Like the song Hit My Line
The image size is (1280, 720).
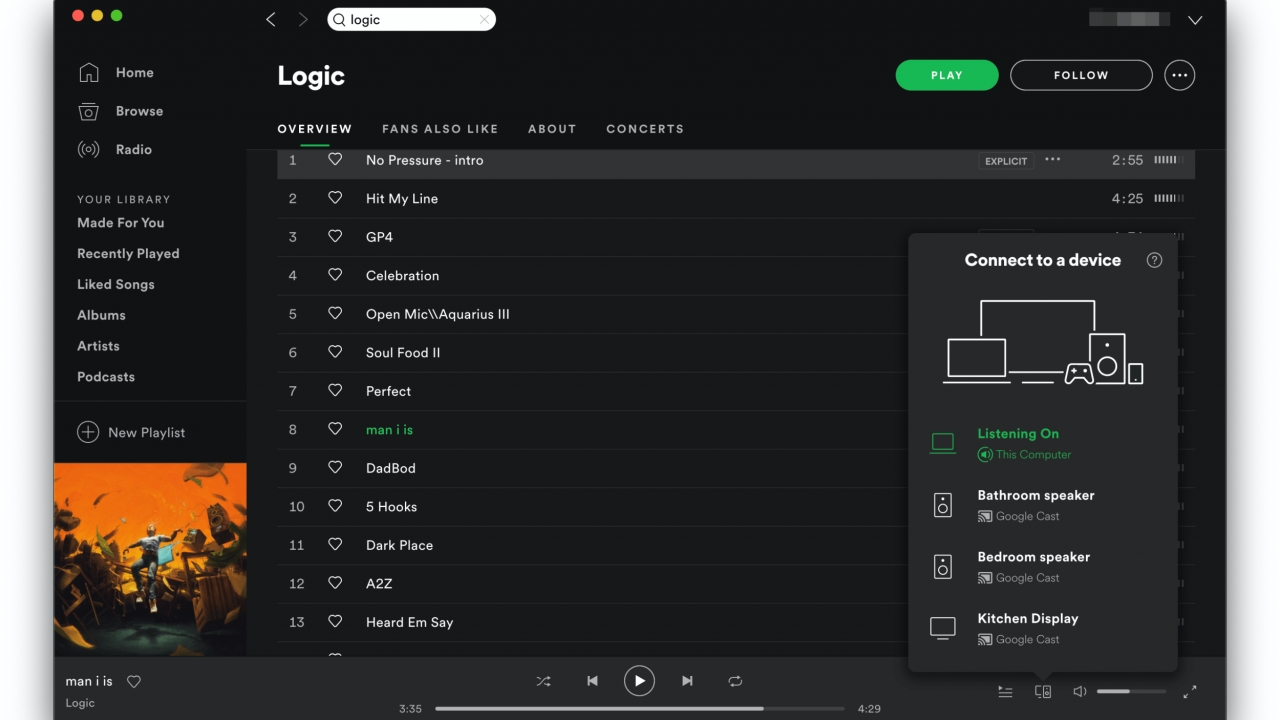(x=335, y=198)
